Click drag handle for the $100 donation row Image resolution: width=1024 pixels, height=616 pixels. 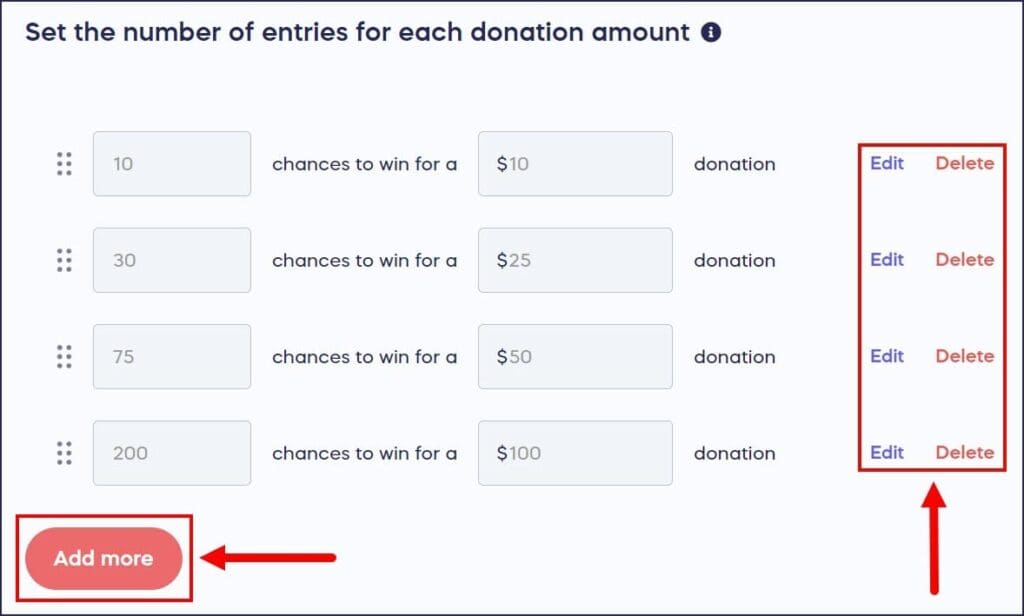64,453
